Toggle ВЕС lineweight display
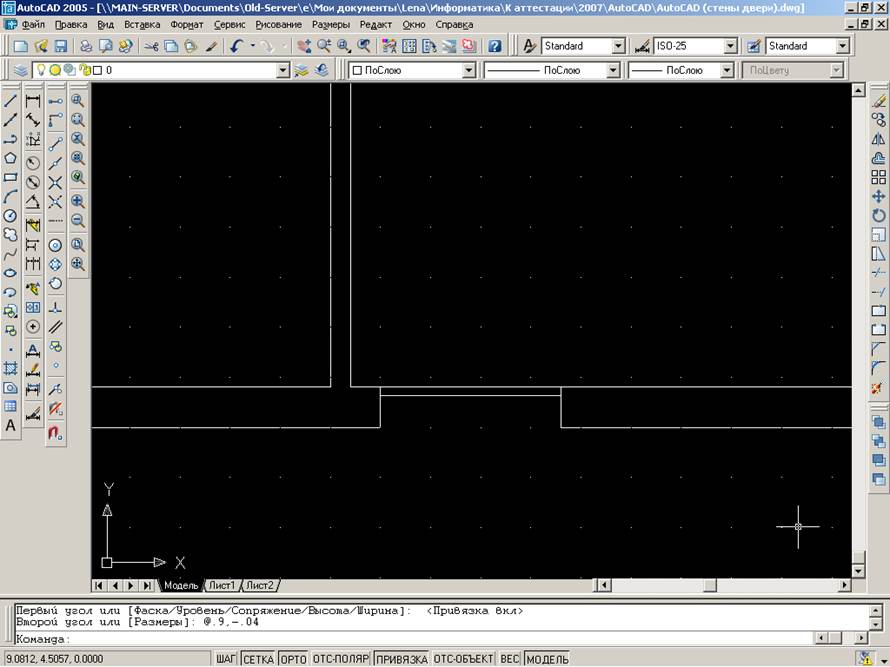 (510, 658)
